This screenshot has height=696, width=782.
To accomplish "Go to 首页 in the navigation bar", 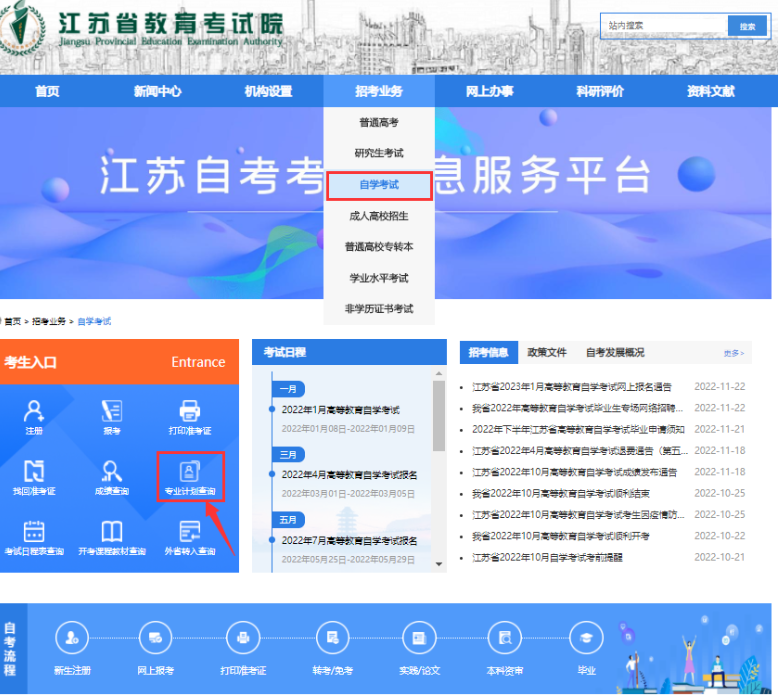I will coord(47,91).
